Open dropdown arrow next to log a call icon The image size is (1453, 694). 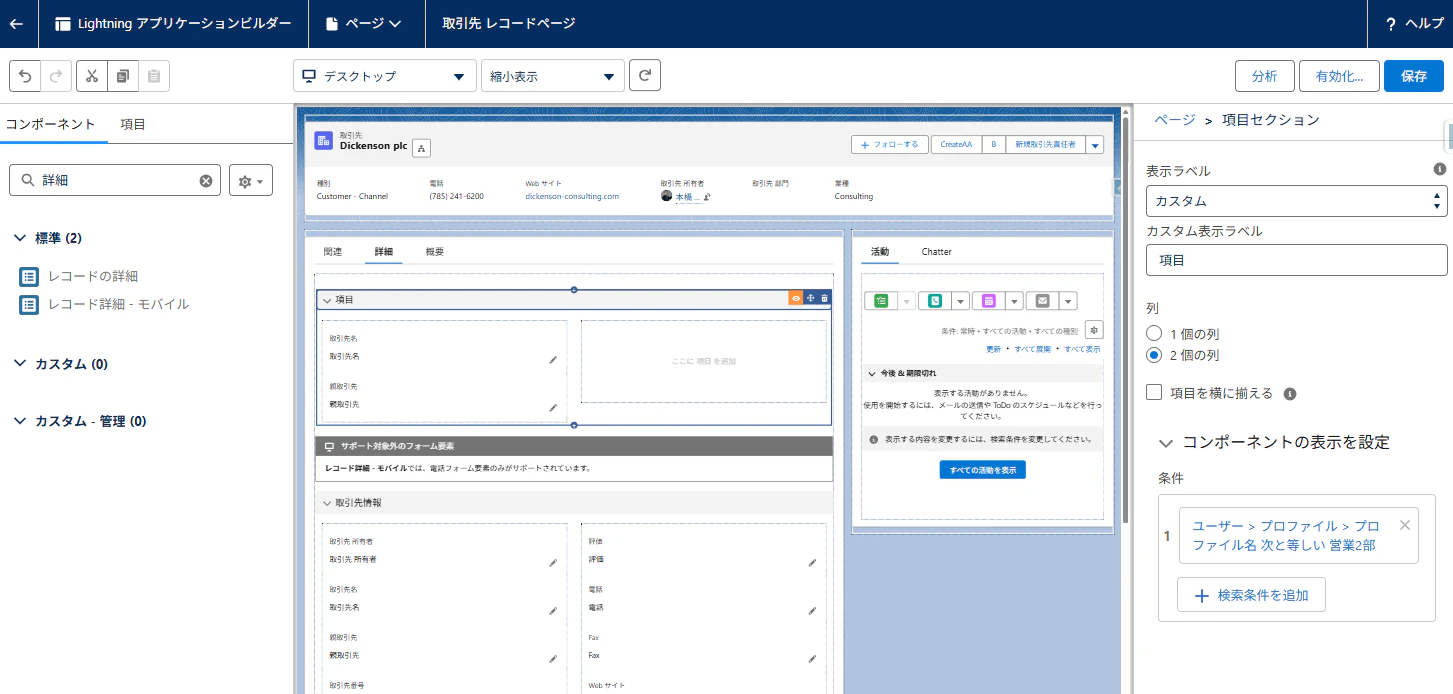[x=960, y=301]
